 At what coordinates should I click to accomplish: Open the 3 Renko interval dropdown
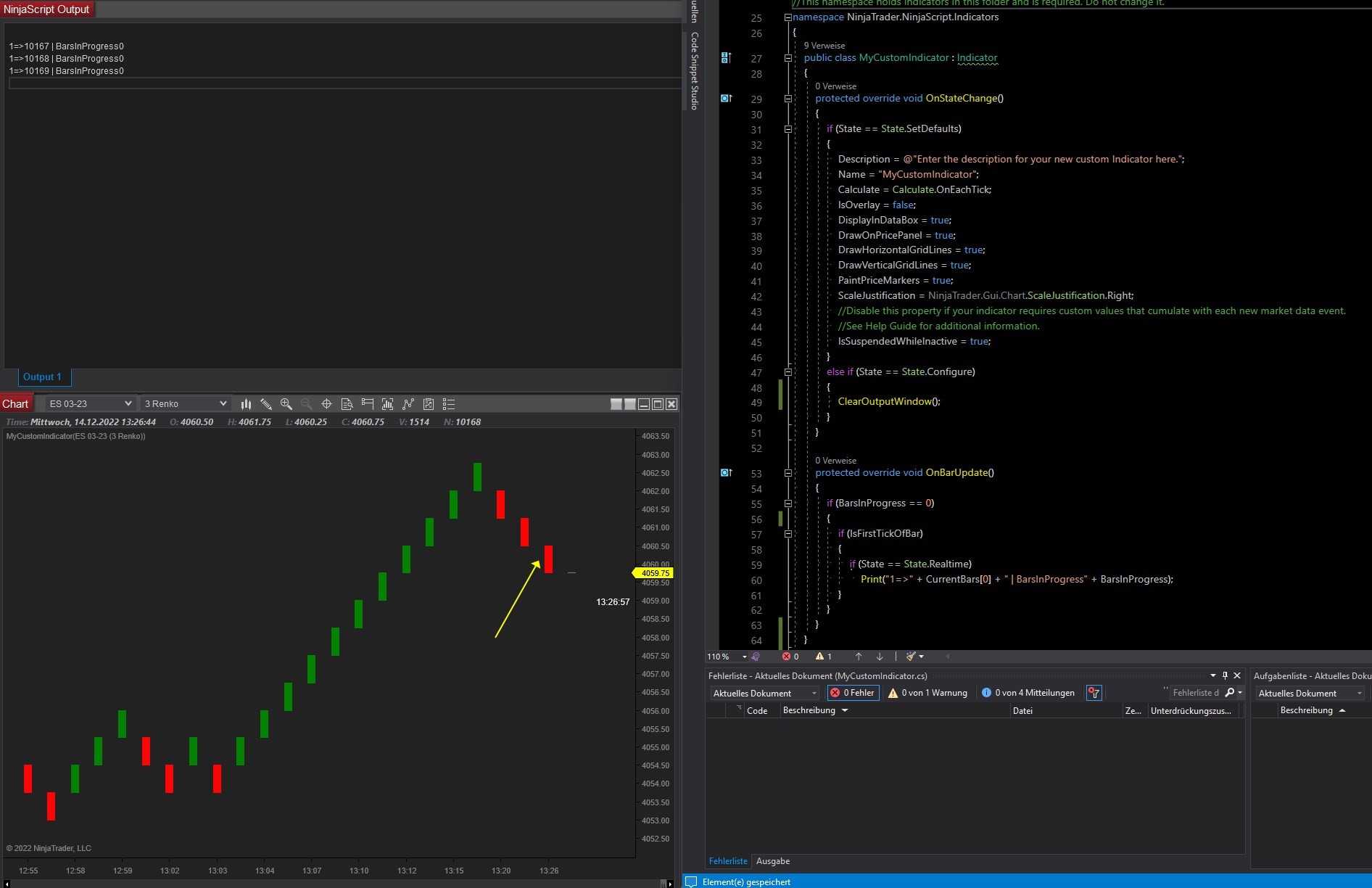tap(185, 404)
